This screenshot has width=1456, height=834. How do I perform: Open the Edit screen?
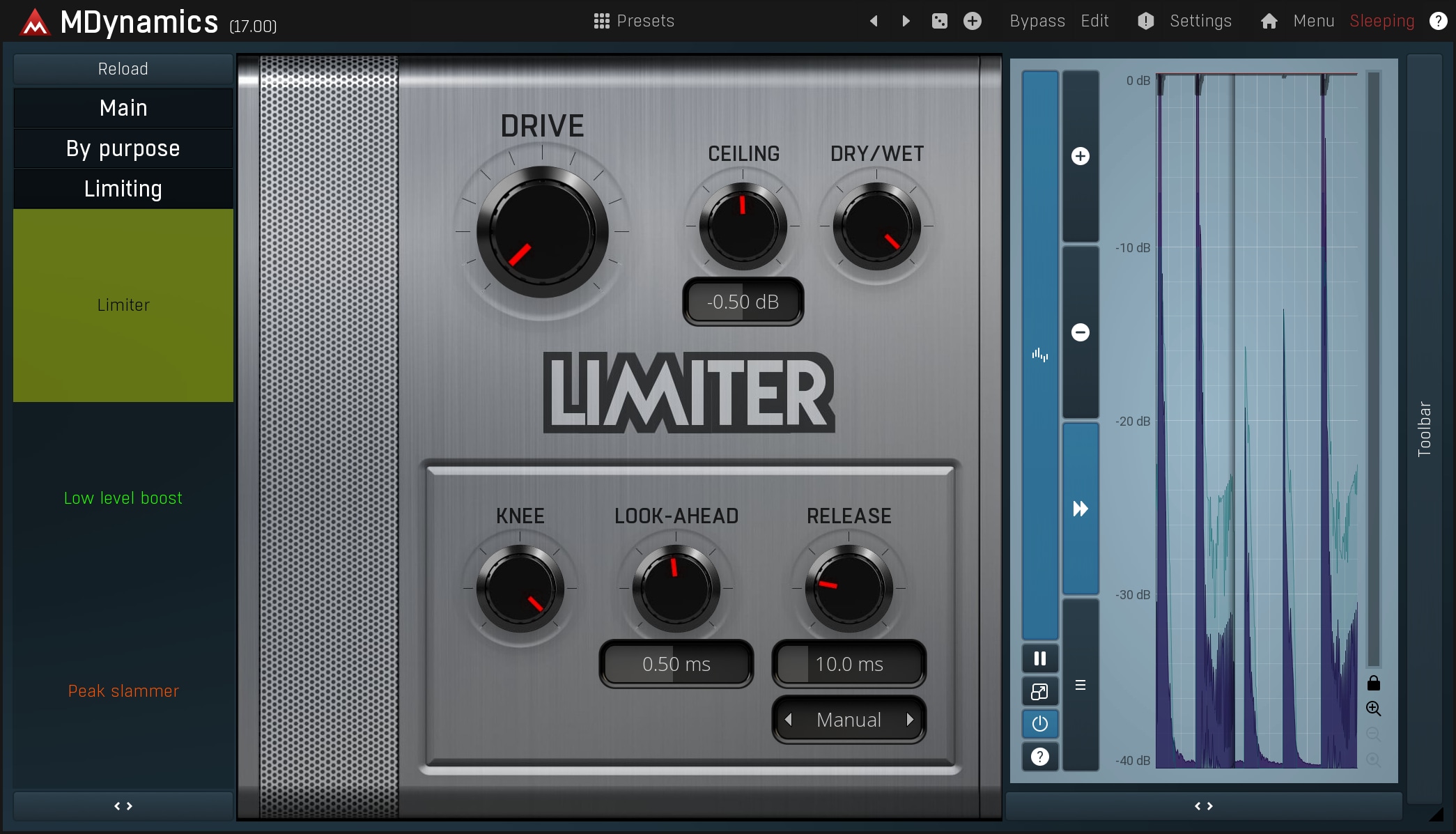tap(1094, 21)
